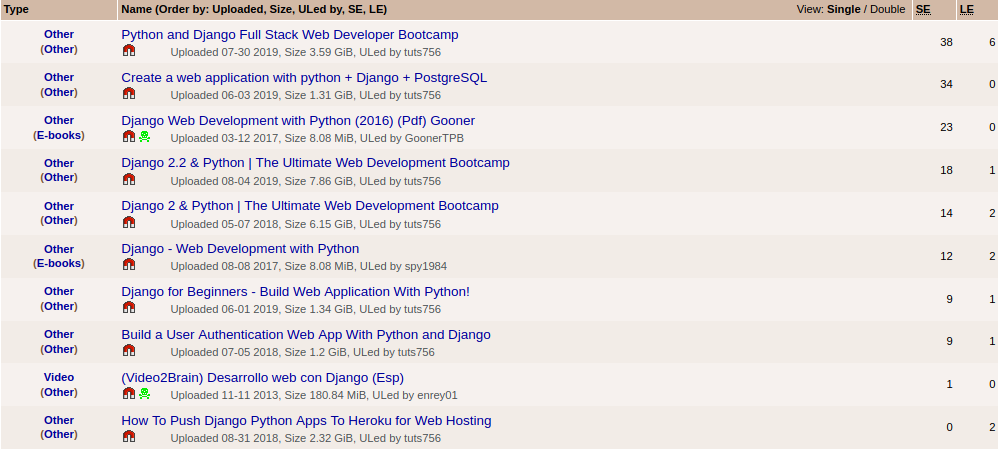Screen dimensions: 998x449
Task: Open Django 2.2 & Python Ultimate Bootcamp link
Action: click(x=316, y=162)
